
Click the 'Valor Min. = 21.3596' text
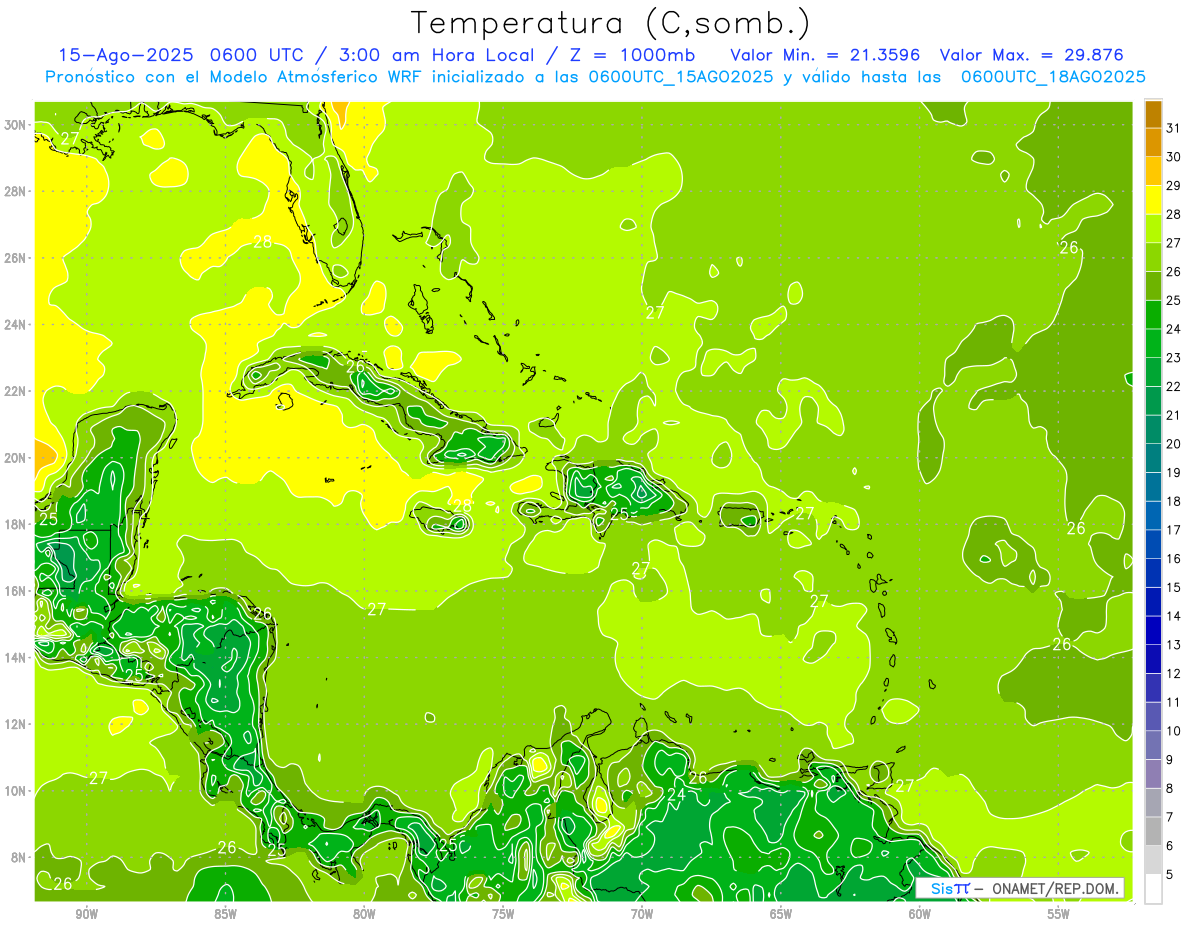pos(825,55)
